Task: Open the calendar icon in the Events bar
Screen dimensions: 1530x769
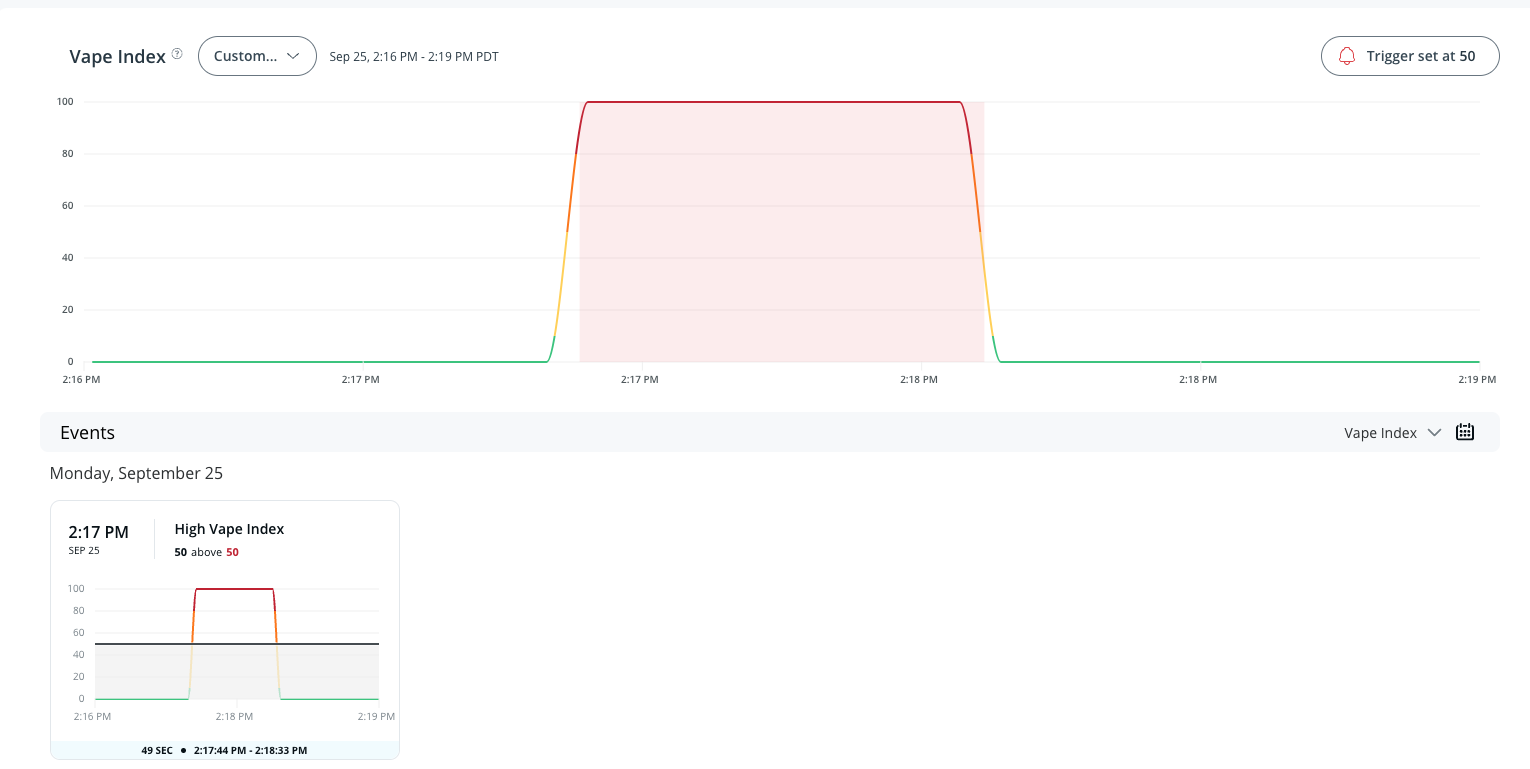Action: pos(1465,432)
